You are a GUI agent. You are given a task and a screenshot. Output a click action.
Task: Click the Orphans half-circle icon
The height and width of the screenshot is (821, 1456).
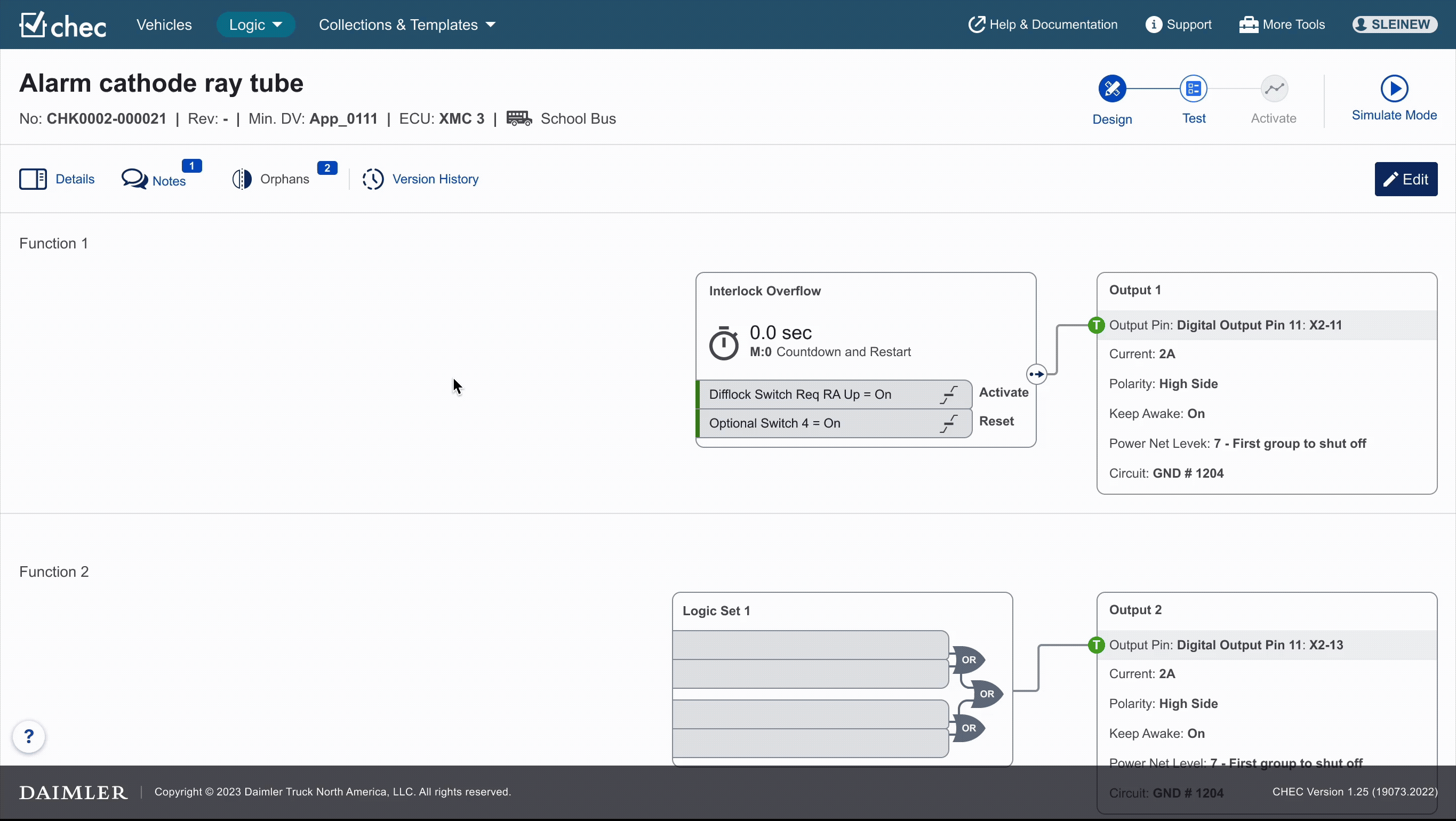[242, 179]
